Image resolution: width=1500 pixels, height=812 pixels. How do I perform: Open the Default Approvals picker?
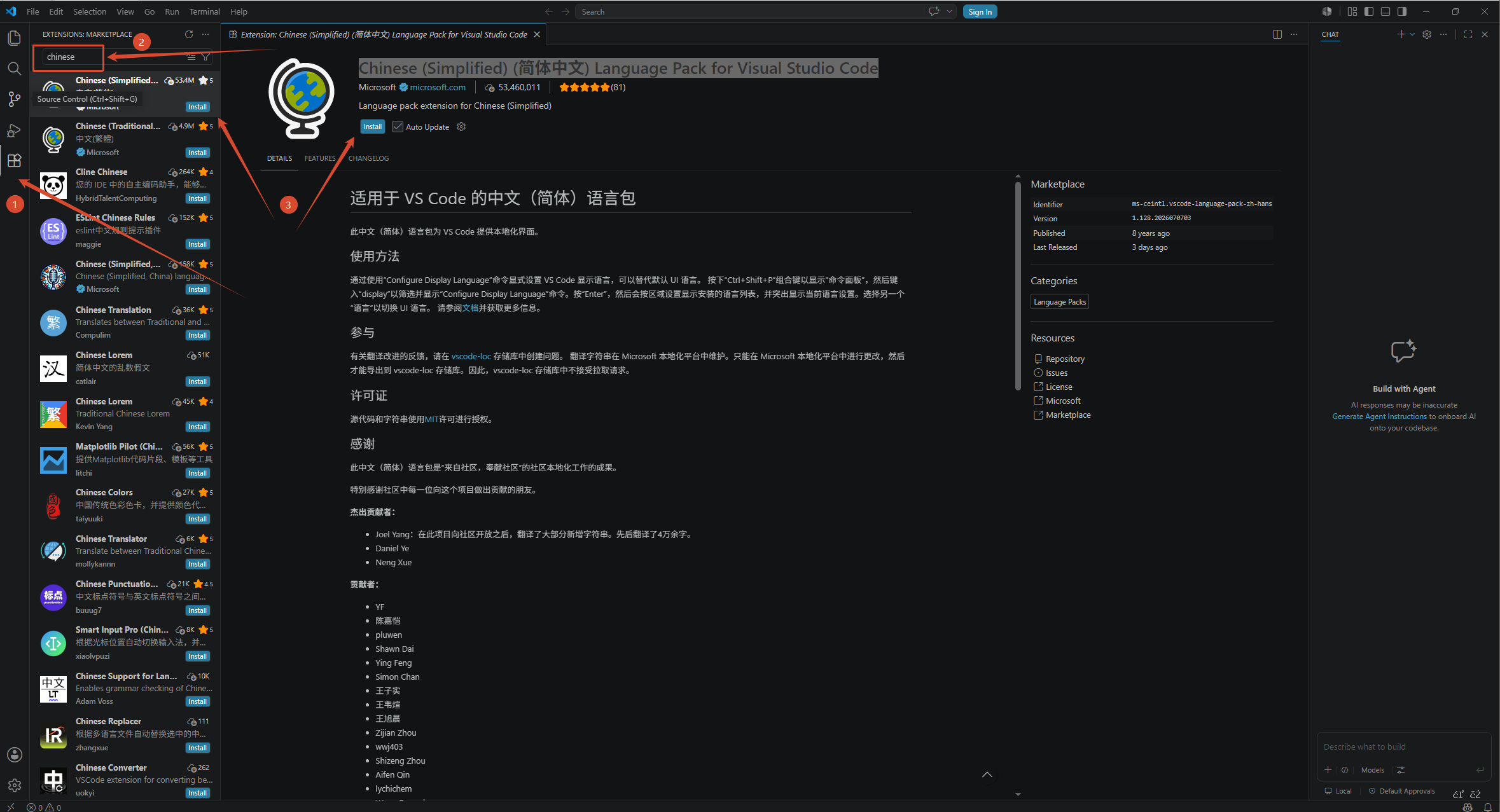tap(1401, 791)
